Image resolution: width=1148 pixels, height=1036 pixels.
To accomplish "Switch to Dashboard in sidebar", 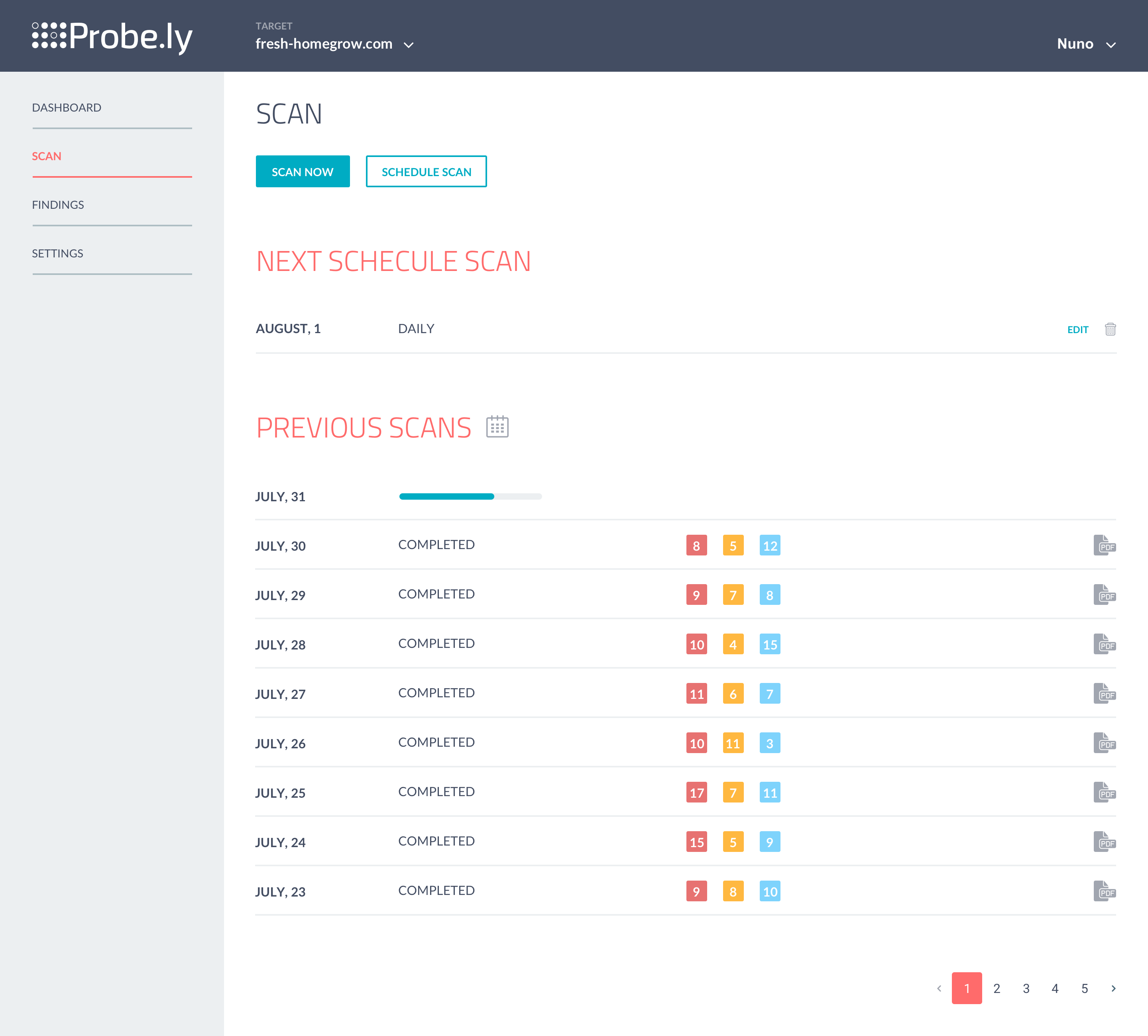I will pos(67,108).
